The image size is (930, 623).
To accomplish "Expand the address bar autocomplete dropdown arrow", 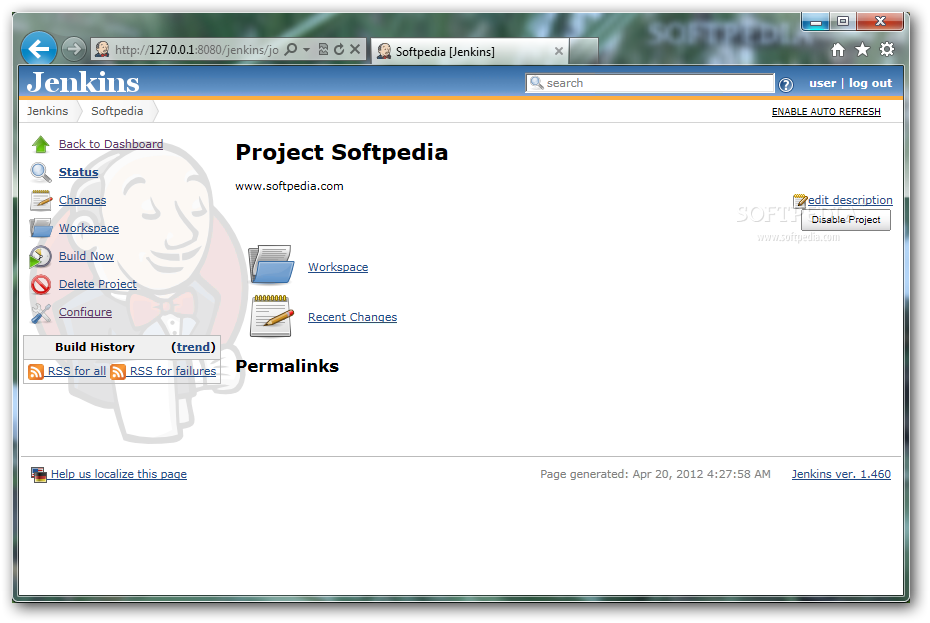I will [307, 50].
